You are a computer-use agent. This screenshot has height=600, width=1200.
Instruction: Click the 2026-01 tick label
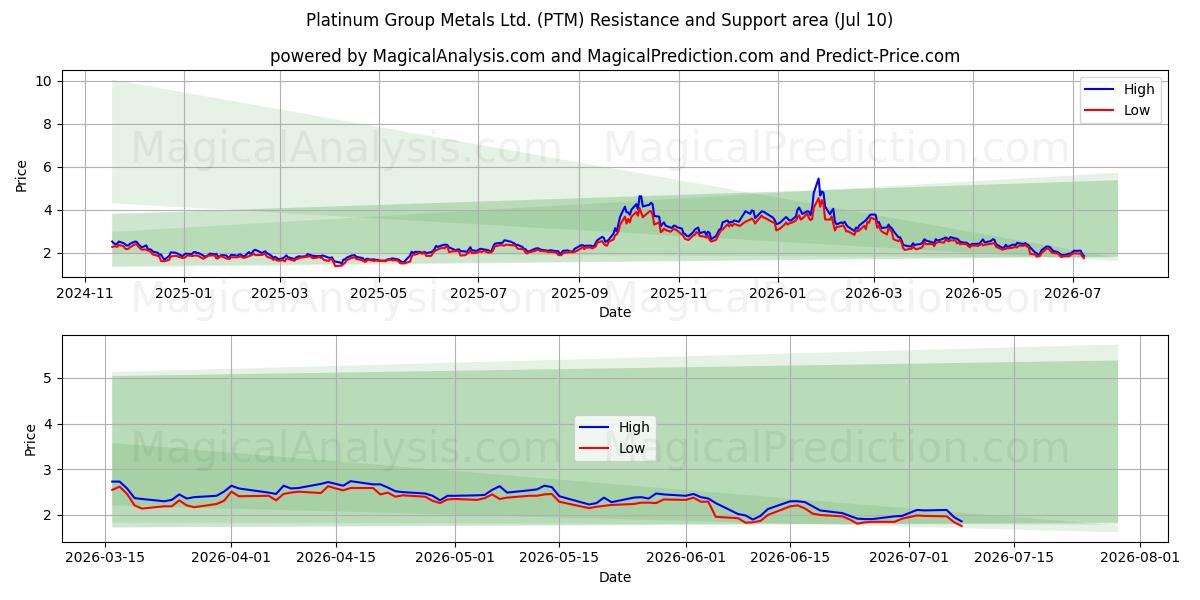click(x=777, y=293)
